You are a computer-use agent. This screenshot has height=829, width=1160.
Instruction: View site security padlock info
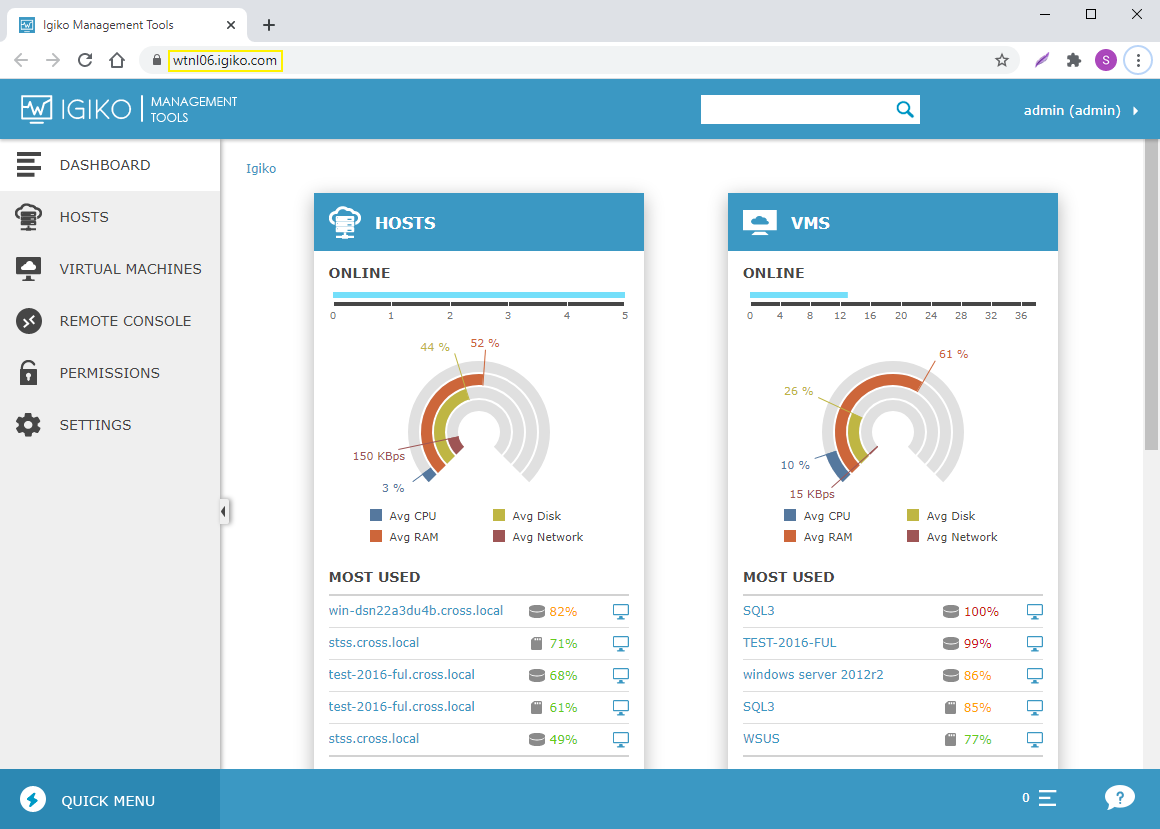(157, 61)
